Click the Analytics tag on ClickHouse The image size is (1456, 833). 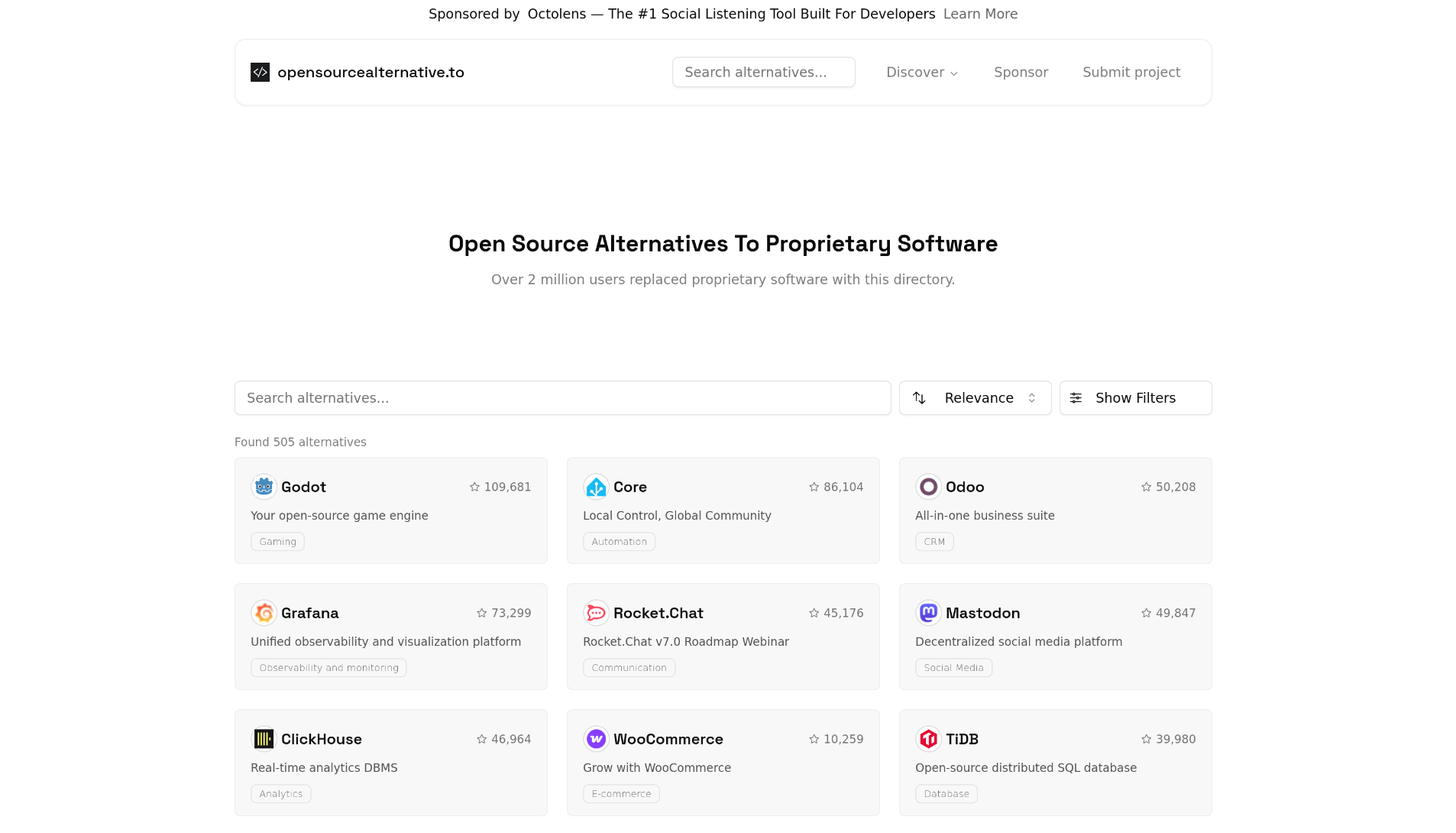coord(280,794)
